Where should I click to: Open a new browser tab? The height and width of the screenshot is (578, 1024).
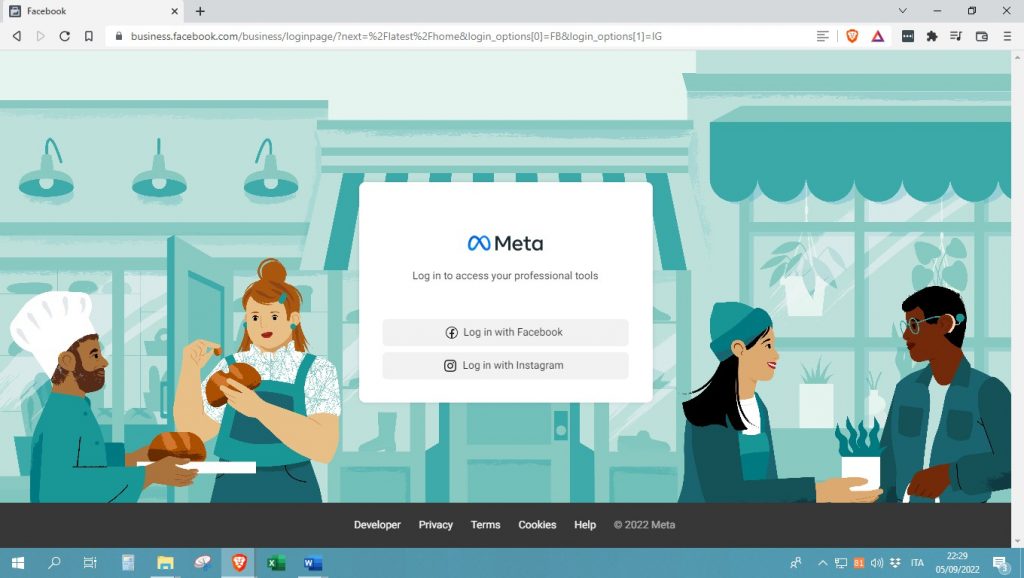click(x=202, y=13)
